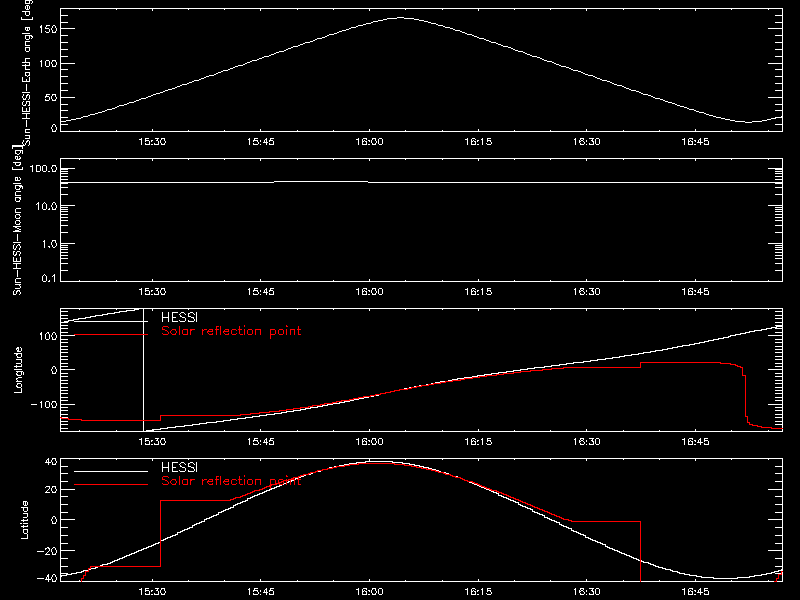Screen dimensions: 800x600
Task: Click the 50 tick label on Earth angle plot
Action: click(x=51, y=98)
